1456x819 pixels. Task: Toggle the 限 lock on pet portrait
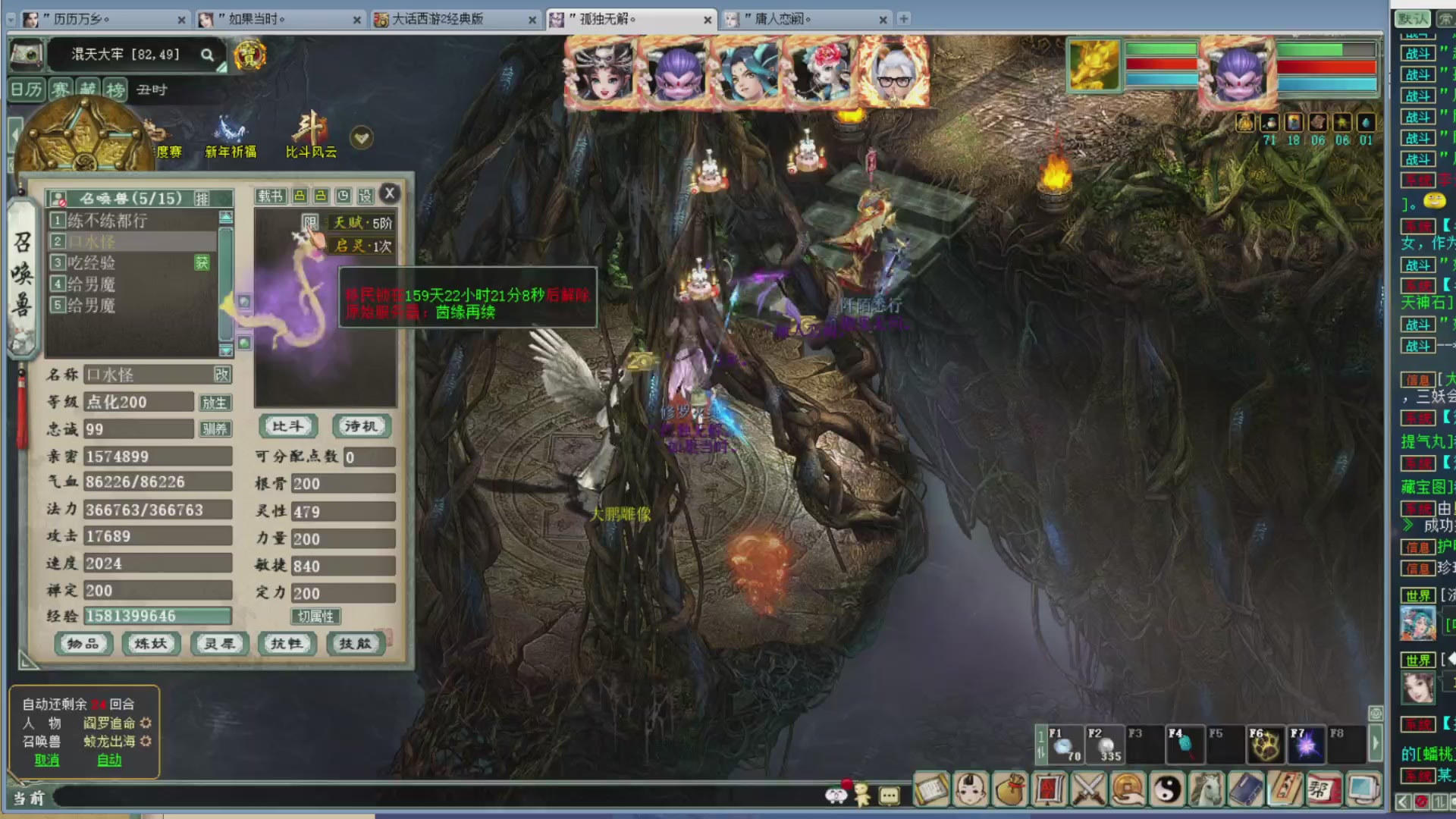pos(309,222)
